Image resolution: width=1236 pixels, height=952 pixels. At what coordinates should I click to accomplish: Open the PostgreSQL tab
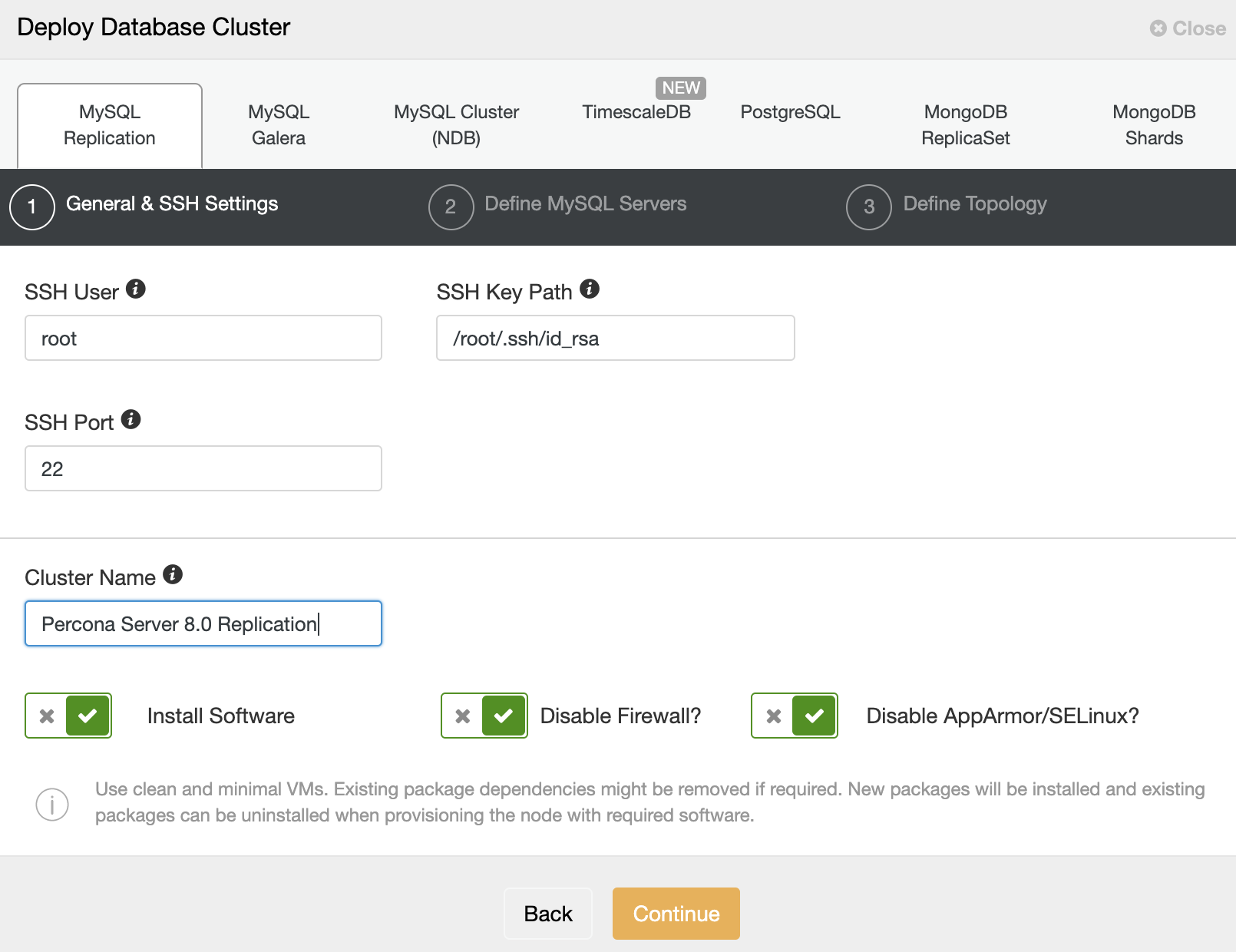pyautogui.click(x=790, y=112)
